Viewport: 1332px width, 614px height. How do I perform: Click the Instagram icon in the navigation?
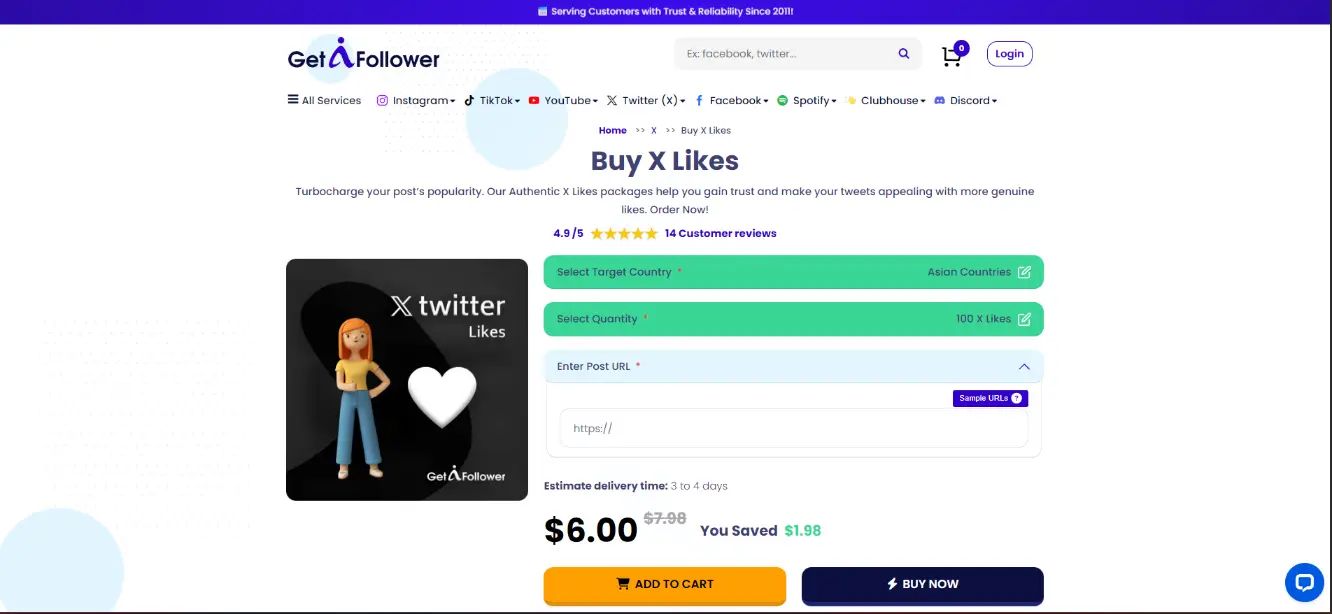click(382, 100)
